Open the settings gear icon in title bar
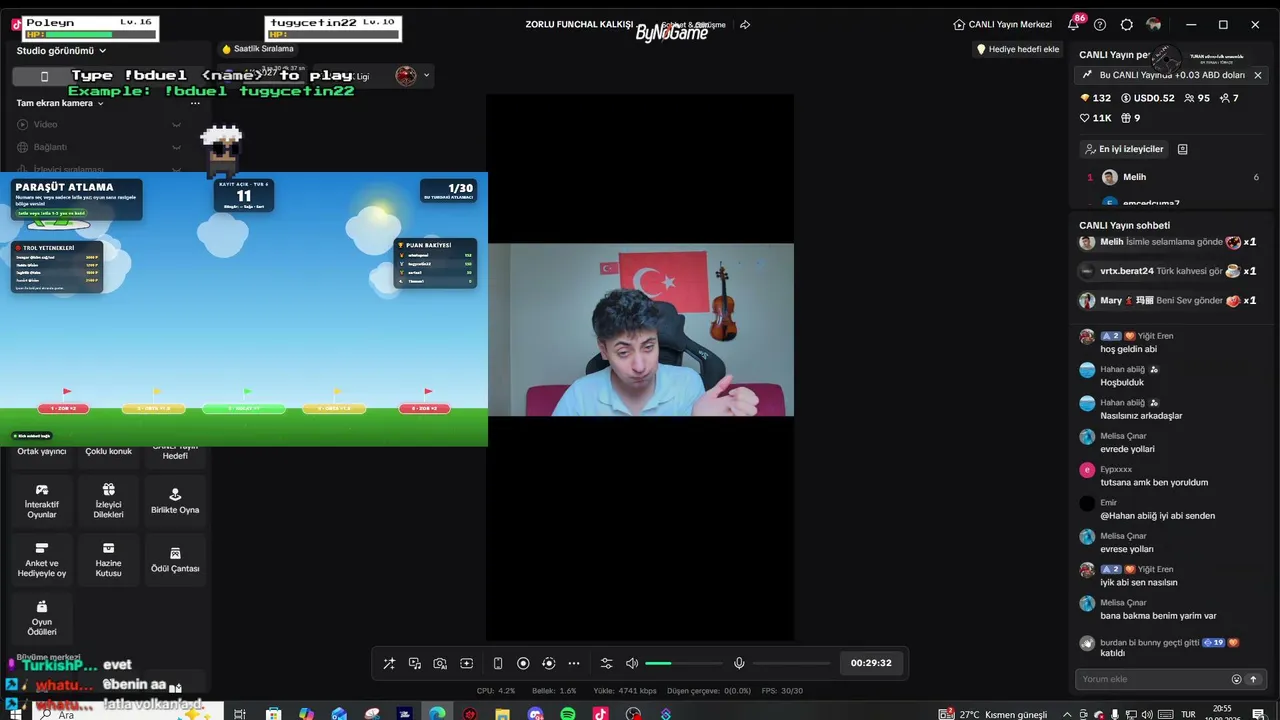 click(x=1127, y=24)
